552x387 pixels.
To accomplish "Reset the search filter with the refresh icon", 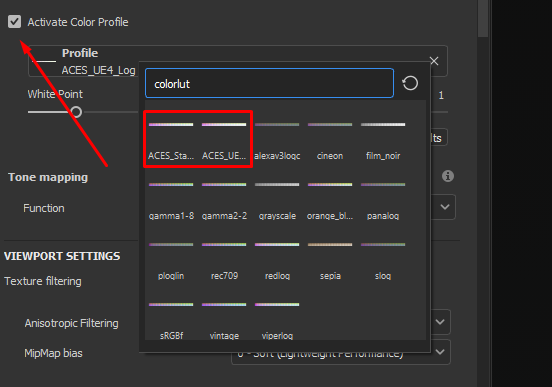I will click(x=410, y=83).
